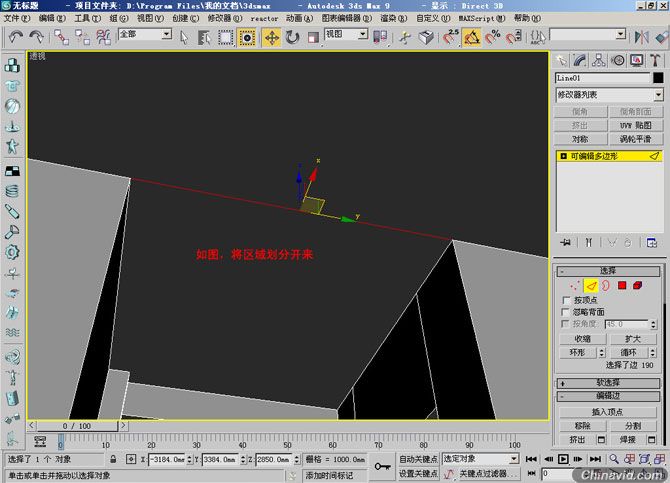Screen dimensions: 670x483
Task: Click Bind to Space Warp icon
Action: (103, 37)
